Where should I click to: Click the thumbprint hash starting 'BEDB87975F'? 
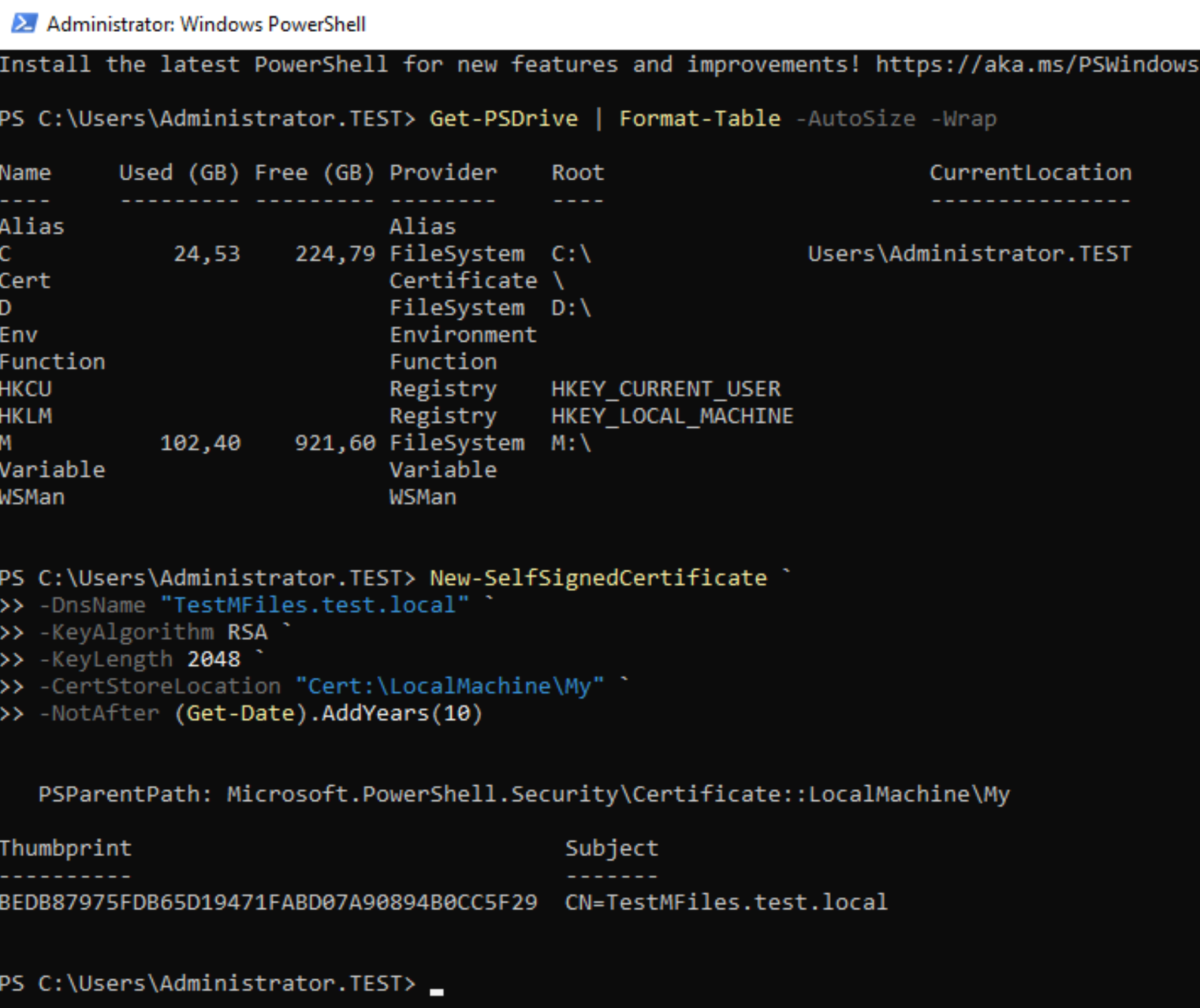pyautogui.click(x=269, y=903)
